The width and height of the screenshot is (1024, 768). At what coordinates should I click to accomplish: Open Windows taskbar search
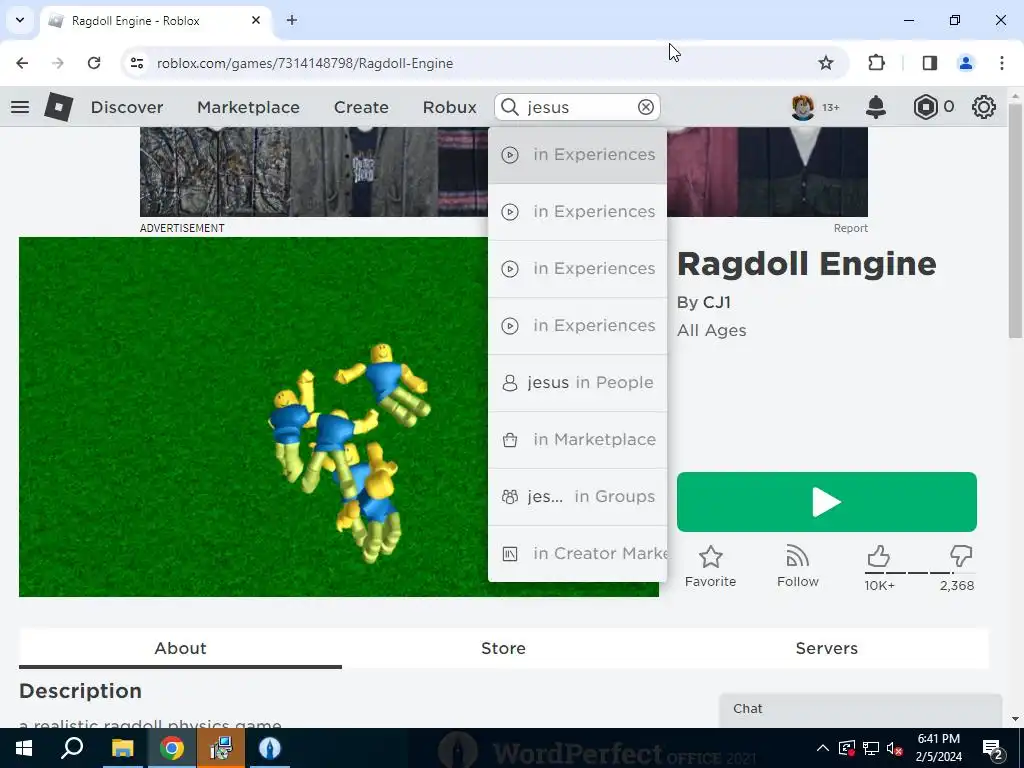72,748
